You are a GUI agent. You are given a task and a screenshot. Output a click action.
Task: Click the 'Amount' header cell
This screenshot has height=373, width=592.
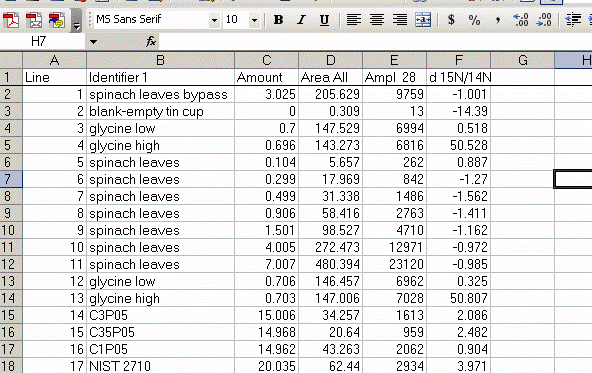267,77
